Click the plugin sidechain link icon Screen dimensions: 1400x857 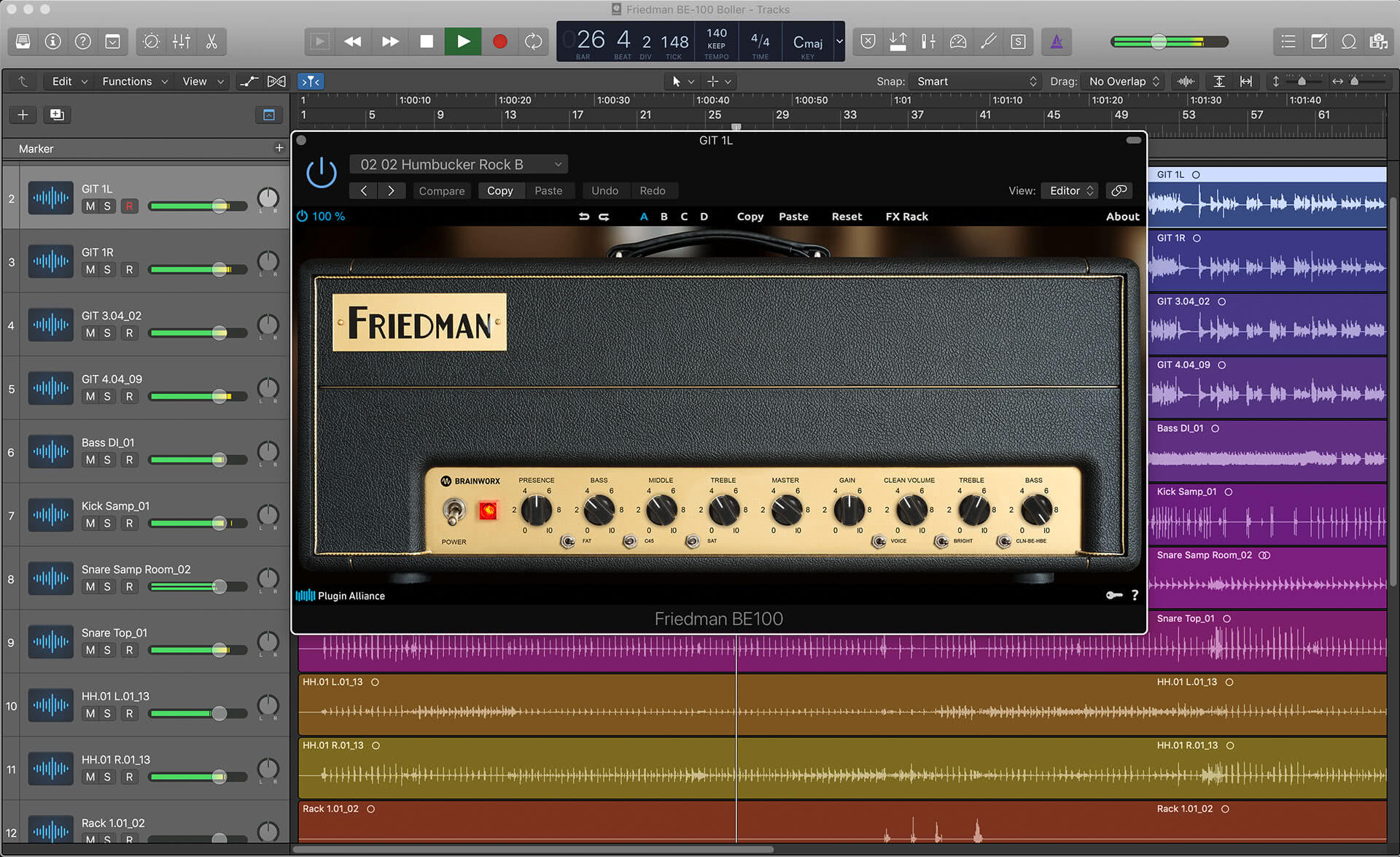1119,190
